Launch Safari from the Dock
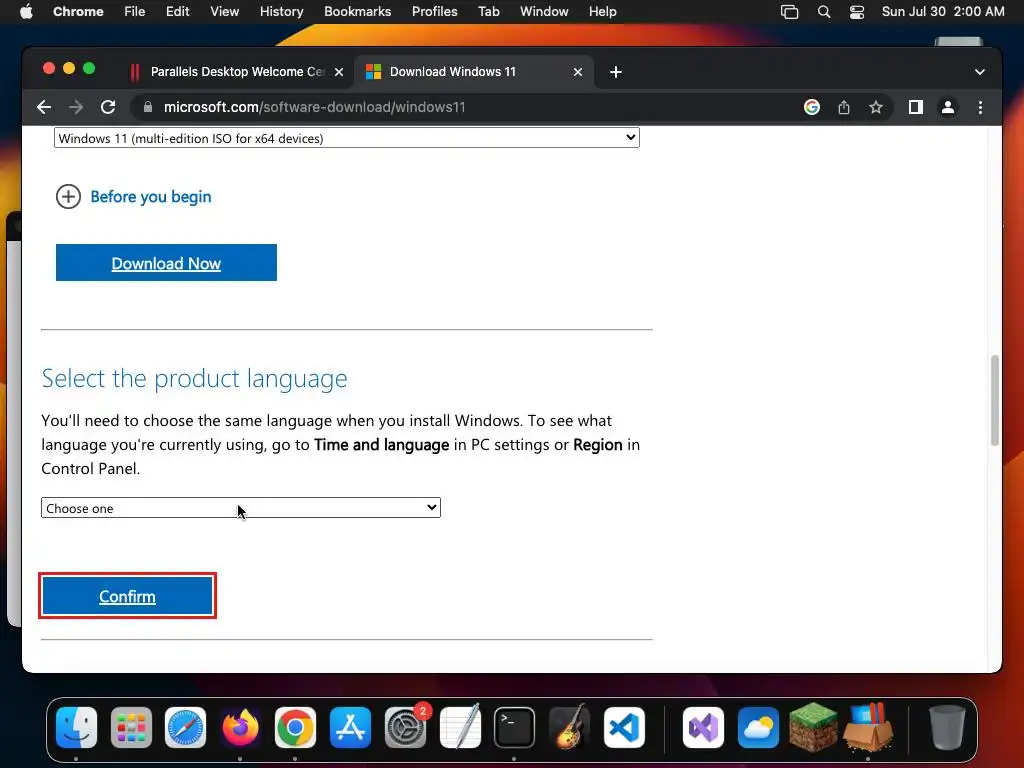This screenshot has width=1024, height=768. tap(185, 727)
